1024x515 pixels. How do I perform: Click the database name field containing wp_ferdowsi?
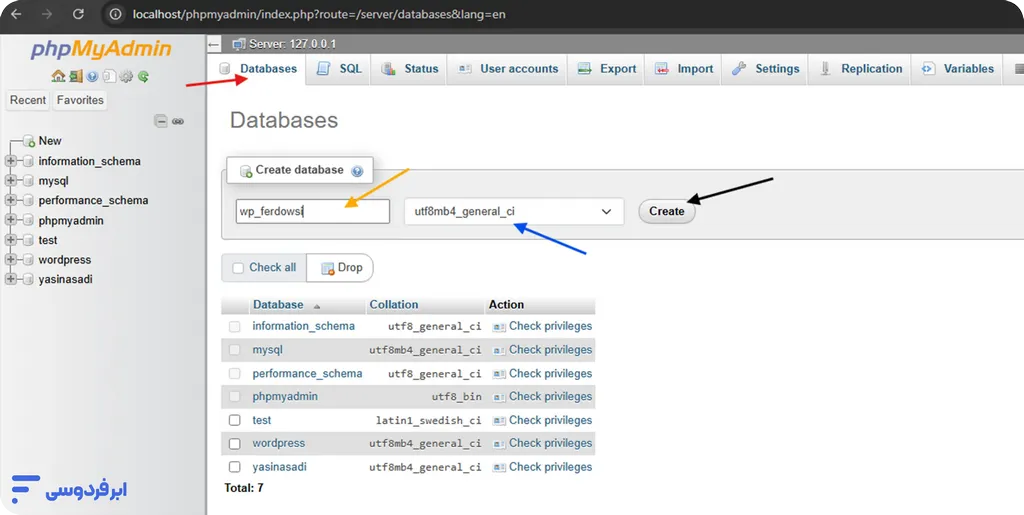coord(312,212)
